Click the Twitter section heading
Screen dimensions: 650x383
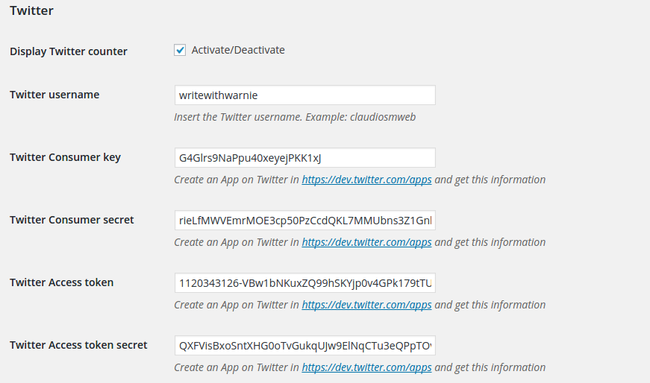pyautogui.click(x=32, y=11)
